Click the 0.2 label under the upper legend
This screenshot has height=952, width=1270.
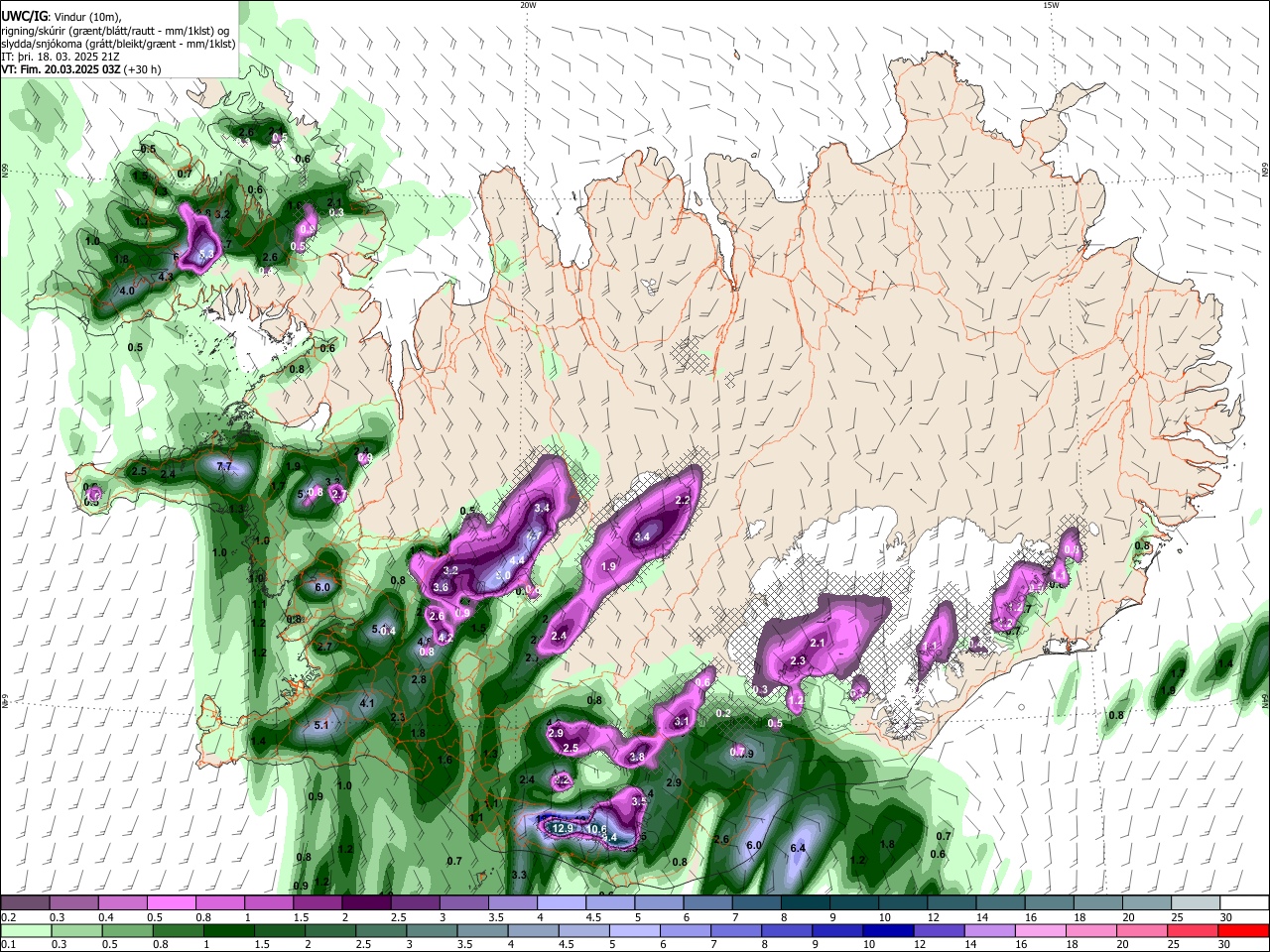click(8, 917)
